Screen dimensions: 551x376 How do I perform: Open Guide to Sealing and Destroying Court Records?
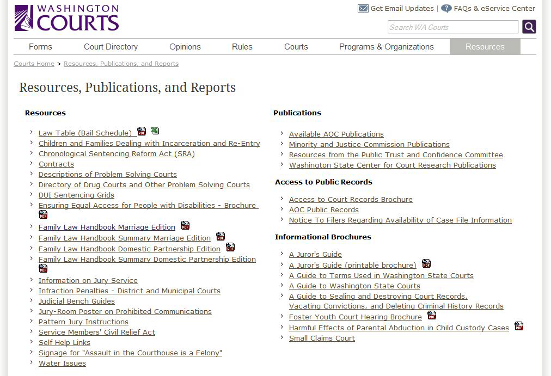pyautogui.click(x=396, y=301)
